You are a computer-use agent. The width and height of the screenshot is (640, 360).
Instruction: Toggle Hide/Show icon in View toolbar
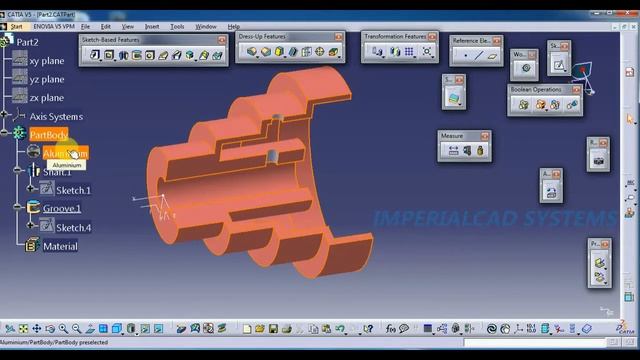(x=145, y=329)
